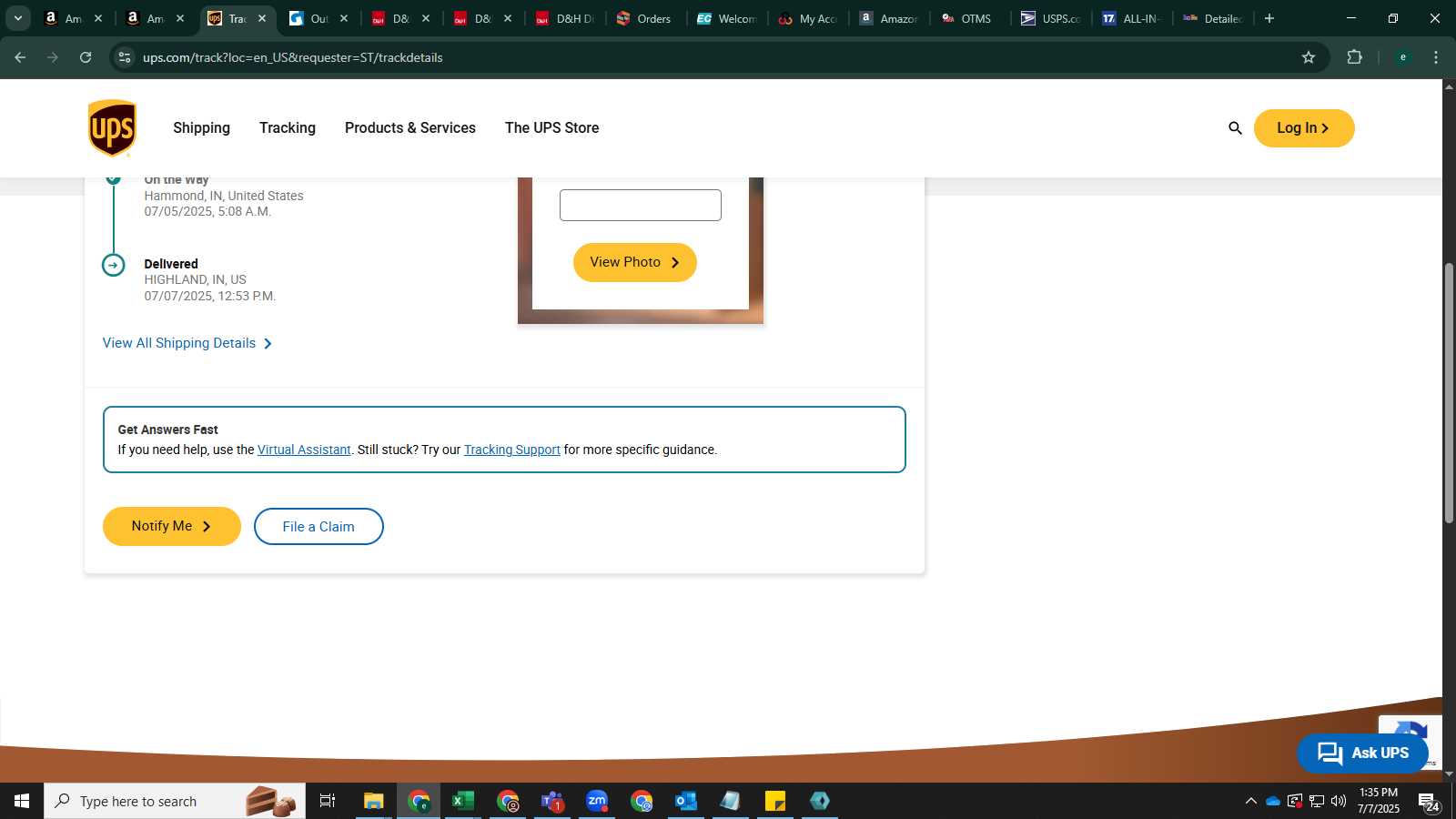This screenshot has height=819, width=1456.
Task: Switch to the USPS.com tab
Action: tap(1050, 18)
